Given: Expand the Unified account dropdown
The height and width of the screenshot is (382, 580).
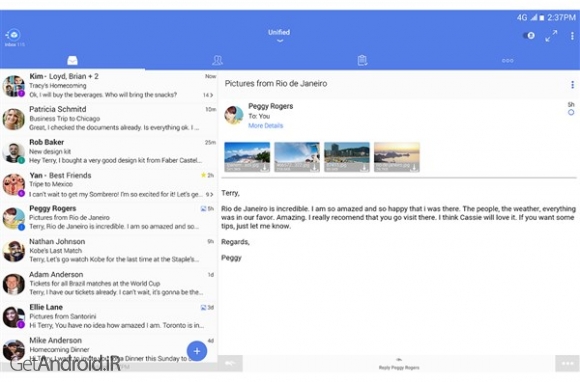Looking at the screenshot, I should tap(279, 36).
